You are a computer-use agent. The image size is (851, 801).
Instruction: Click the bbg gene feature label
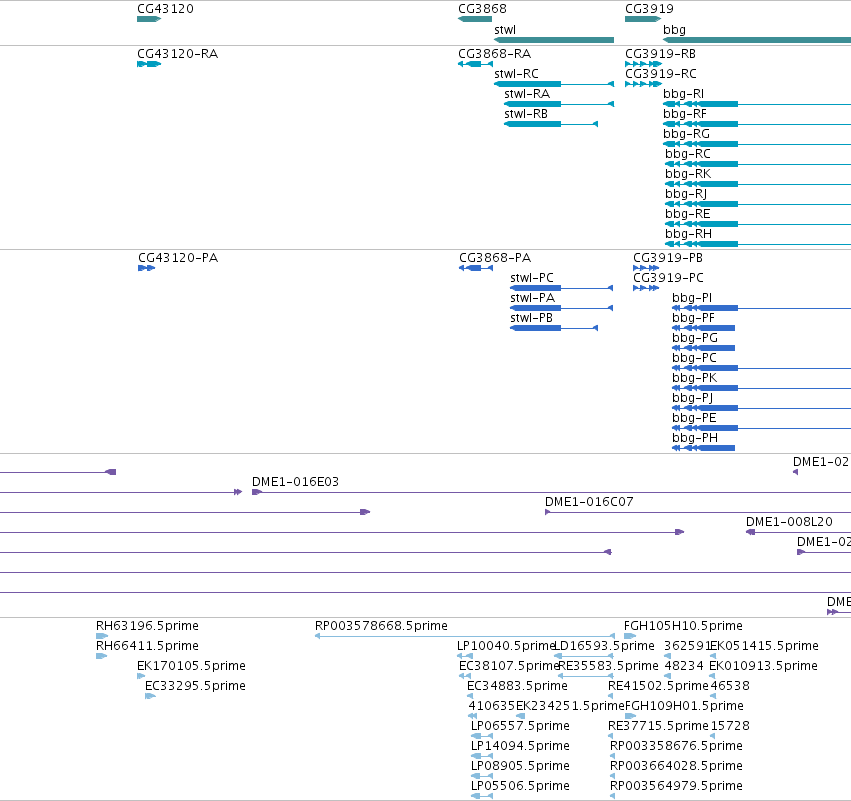point(674,30)
